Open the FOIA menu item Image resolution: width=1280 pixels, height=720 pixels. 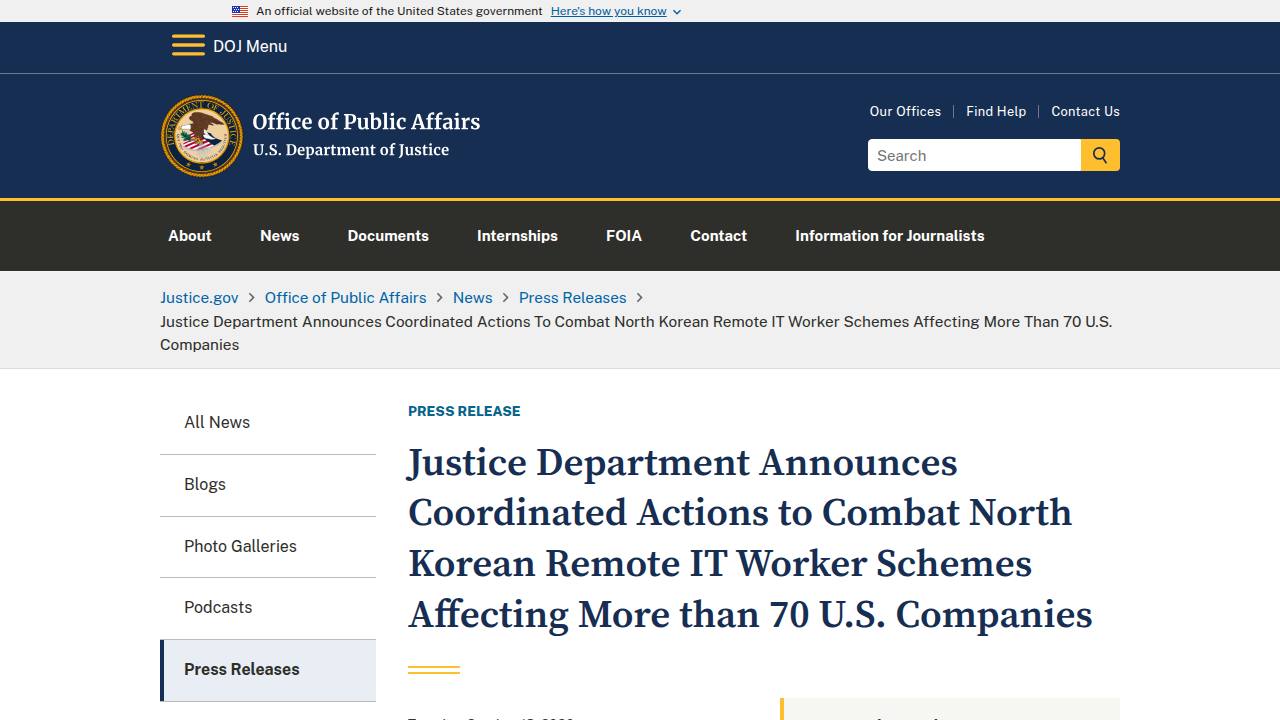[624, 236]
